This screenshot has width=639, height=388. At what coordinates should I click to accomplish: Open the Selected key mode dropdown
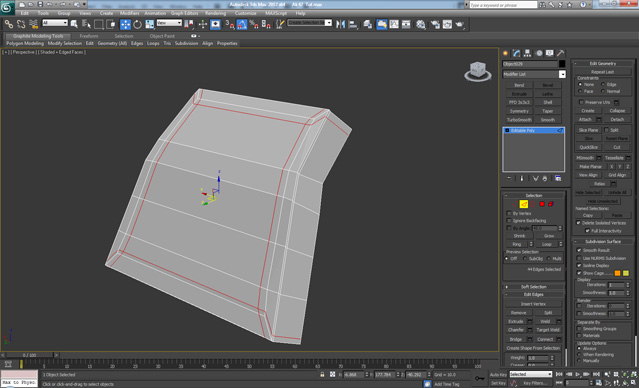(x=531, y=374)
